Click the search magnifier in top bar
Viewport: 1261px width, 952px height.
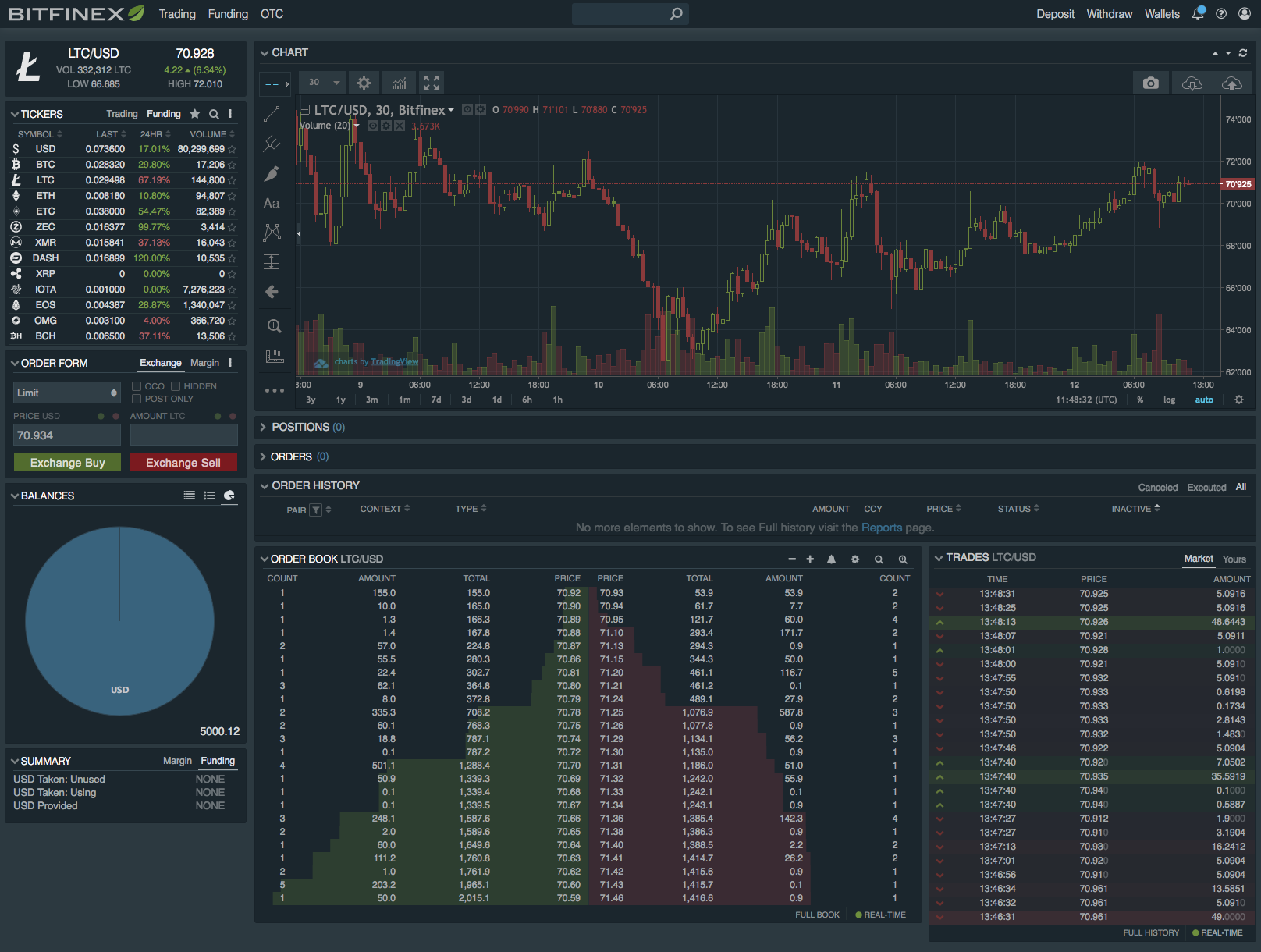tap(677, 13)
